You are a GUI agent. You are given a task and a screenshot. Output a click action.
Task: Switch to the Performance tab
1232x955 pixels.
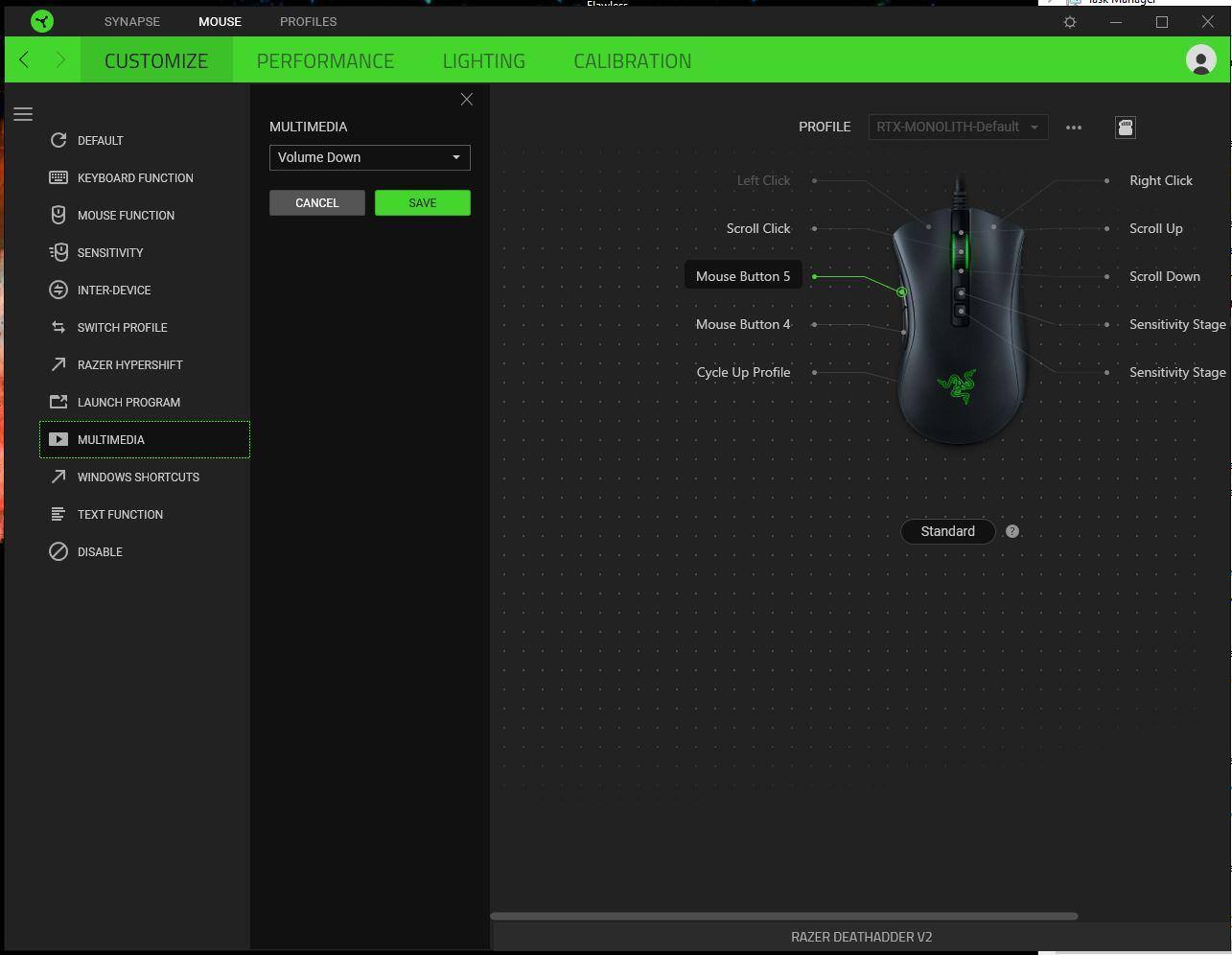pyautogui.click(x=325, y=60)
